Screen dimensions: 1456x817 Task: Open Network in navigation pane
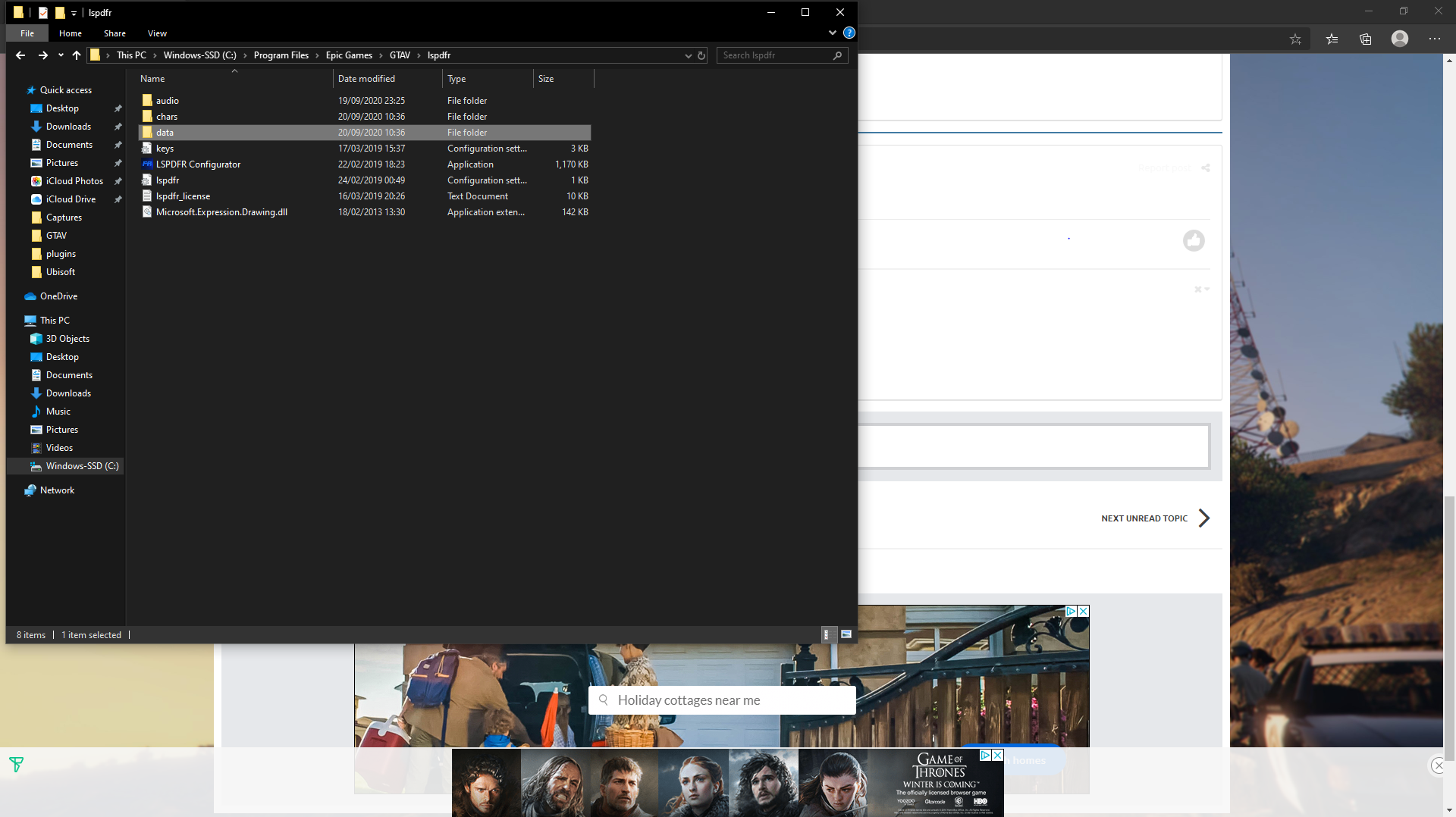(57, 490)
